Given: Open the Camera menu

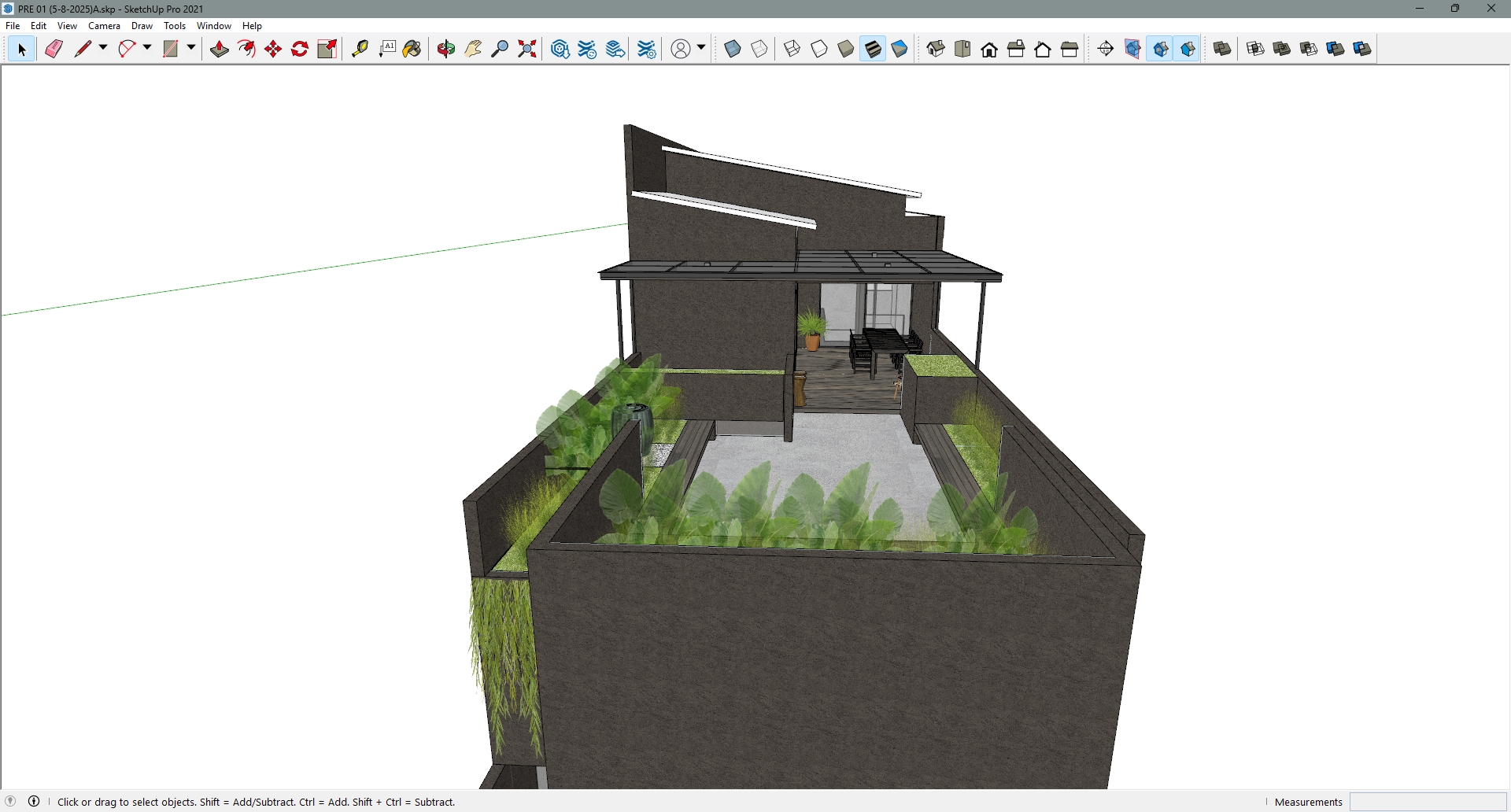Looking at the screenshot, I should coord(104,26).
